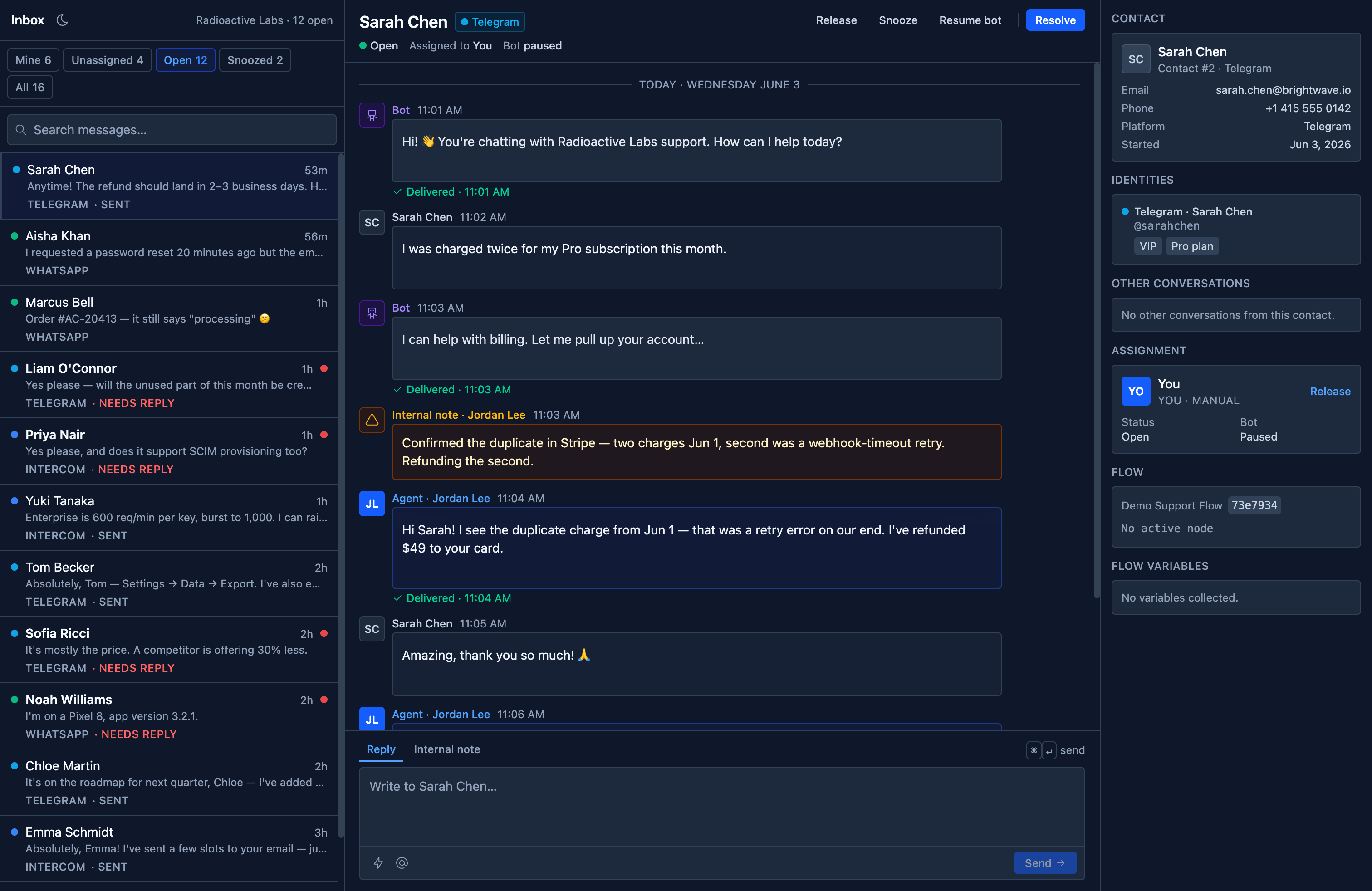Click Noah Williams' red unread dot

point(324,700)
